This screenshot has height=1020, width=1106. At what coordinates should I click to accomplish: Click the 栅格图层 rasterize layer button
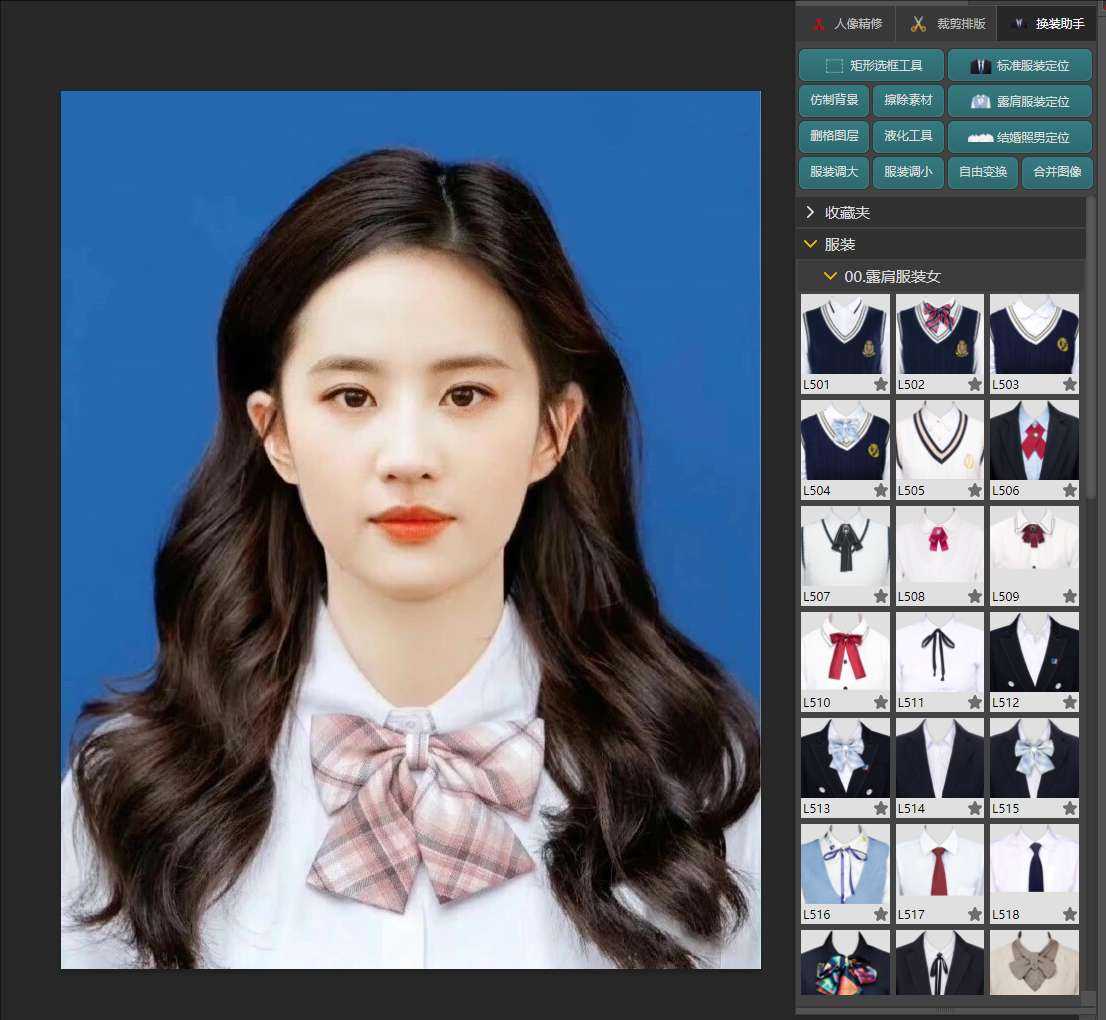pos(834,135)
